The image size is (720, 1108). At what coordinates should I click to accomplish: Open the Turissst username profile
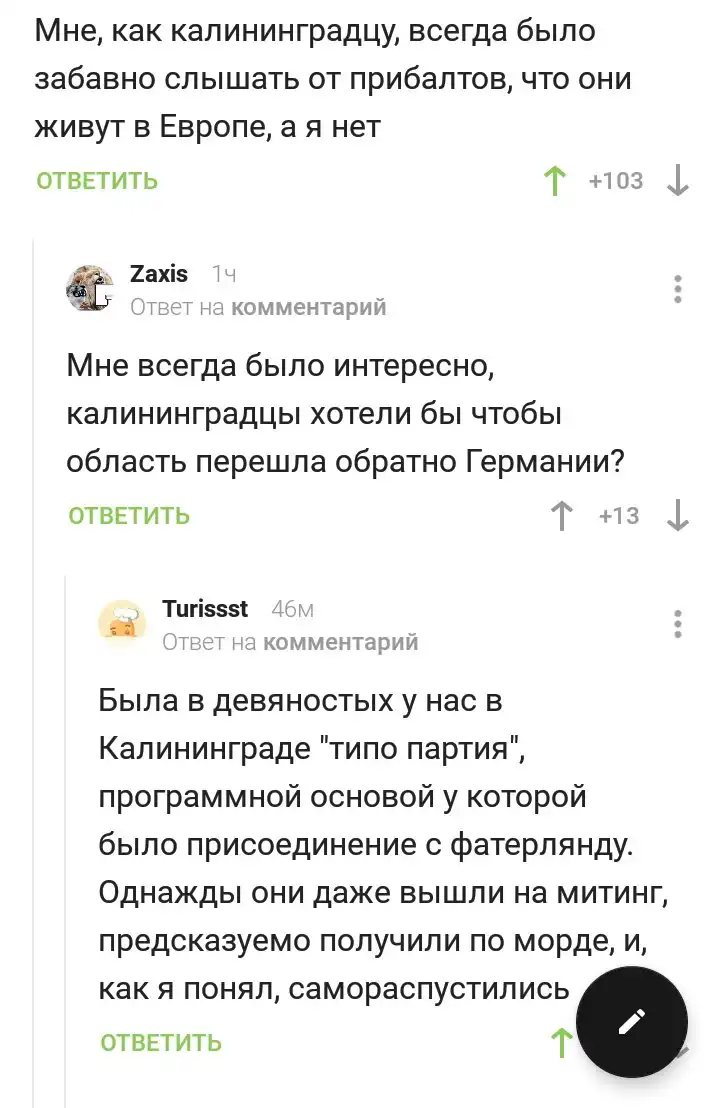(x=205, y=608)
